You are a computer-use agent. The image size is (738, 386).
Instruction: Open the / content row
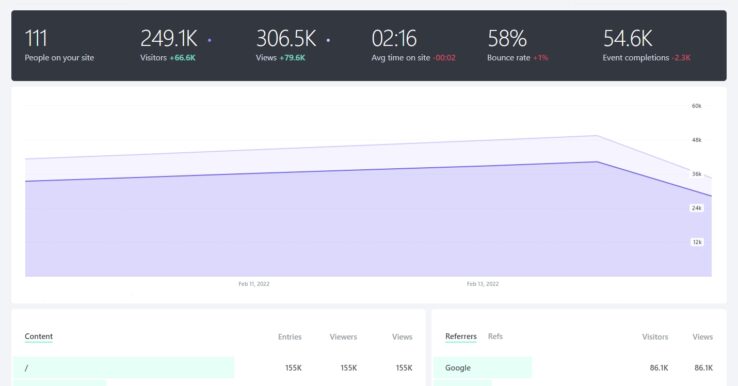(218, 368)
